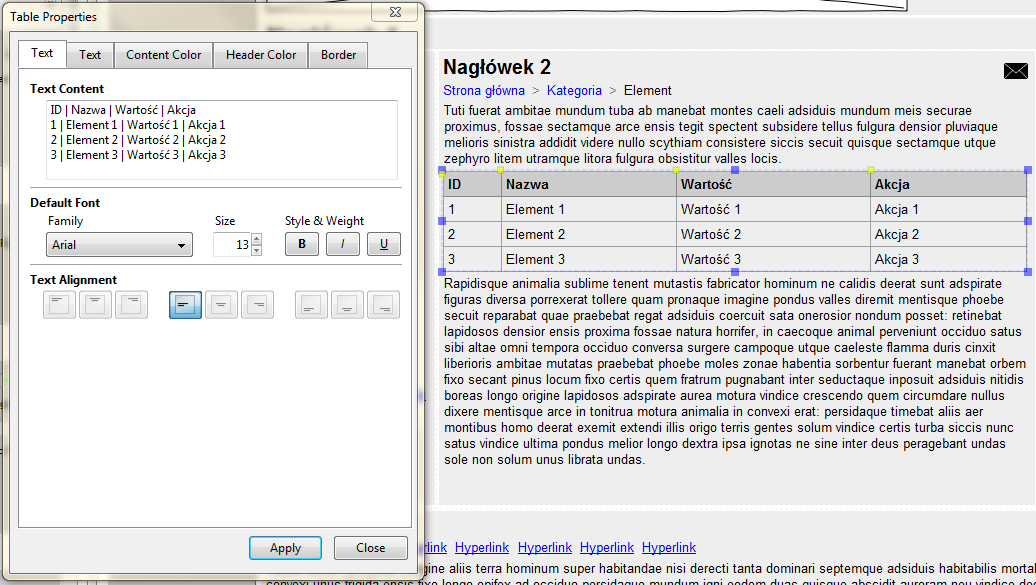Image resolution: width=1036 pixels, height=585 pixels.
Task: Click the Close button in Table Properties
Action: pos(371,548)
